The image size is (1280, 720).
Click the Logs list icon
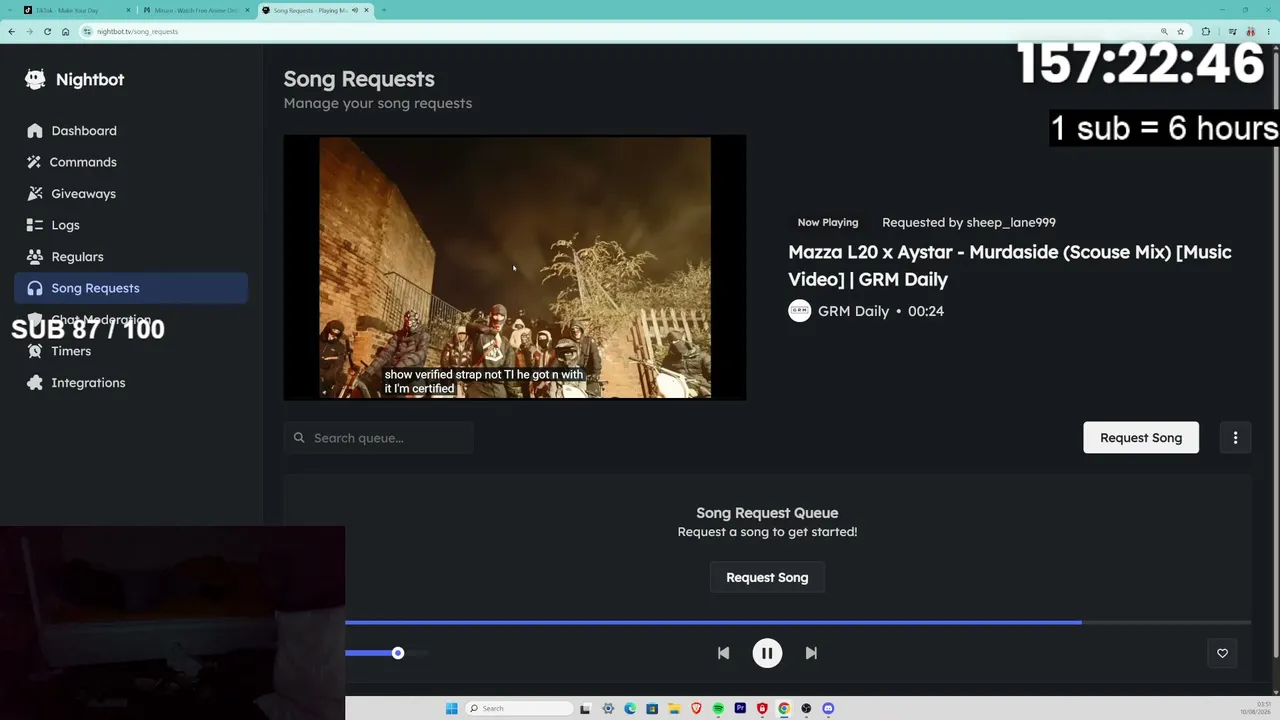pos(35,225)
